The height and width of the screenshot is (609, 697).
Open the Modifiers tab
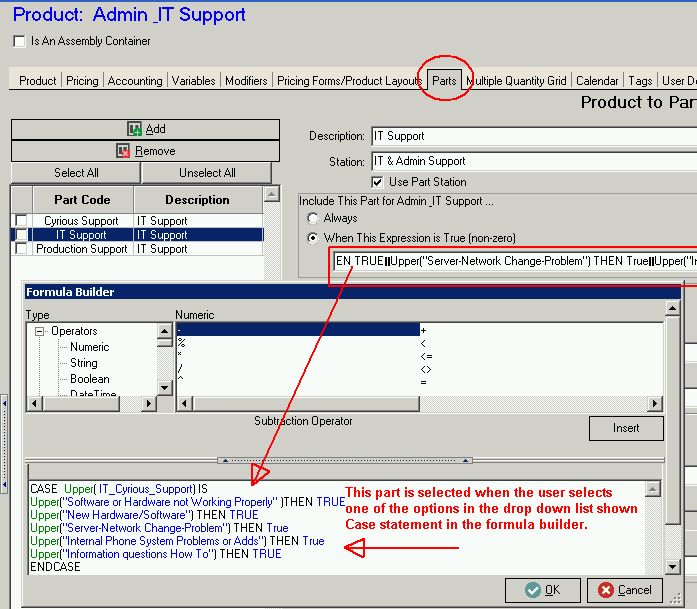click(x=246, y=81)
